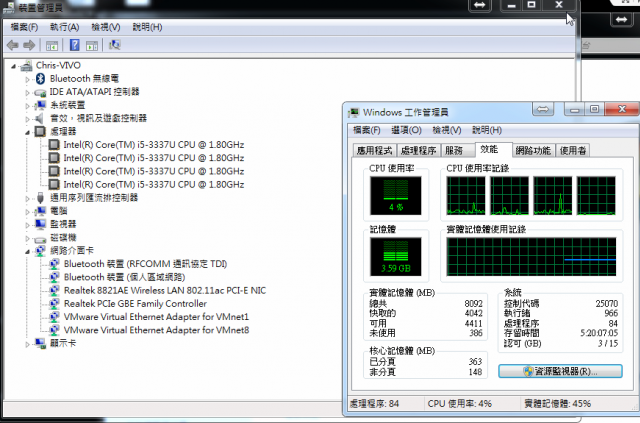
Task: Click the first CPU 使用率記錄 core graph
Action: 466,196
